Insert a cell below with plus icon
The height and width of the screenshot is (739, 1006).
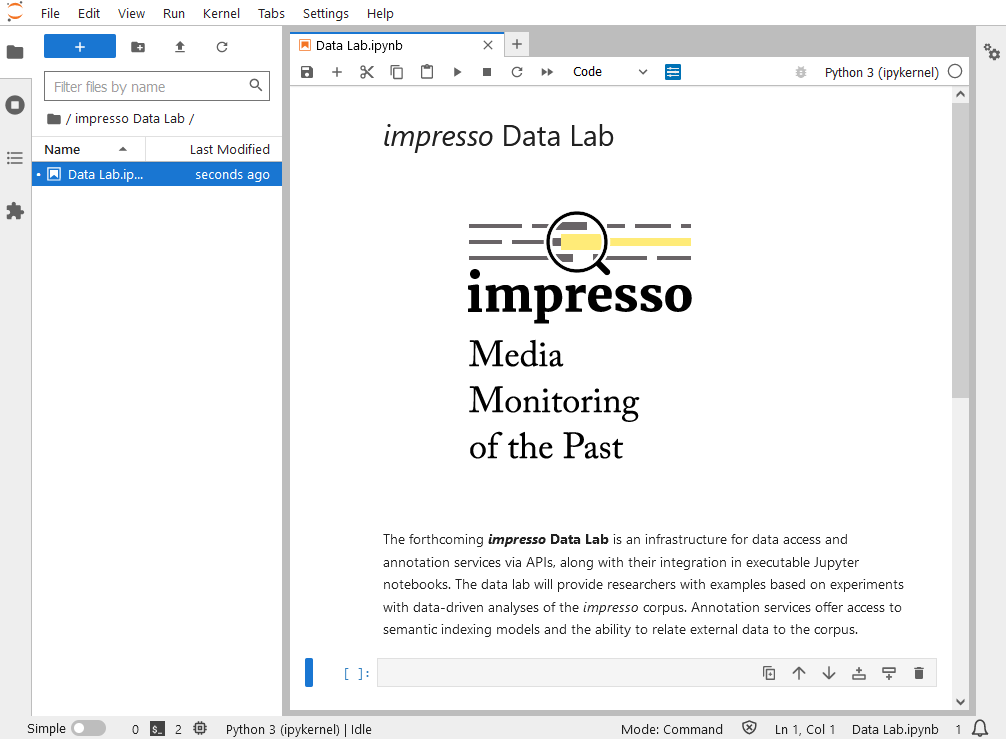point(337,72)
